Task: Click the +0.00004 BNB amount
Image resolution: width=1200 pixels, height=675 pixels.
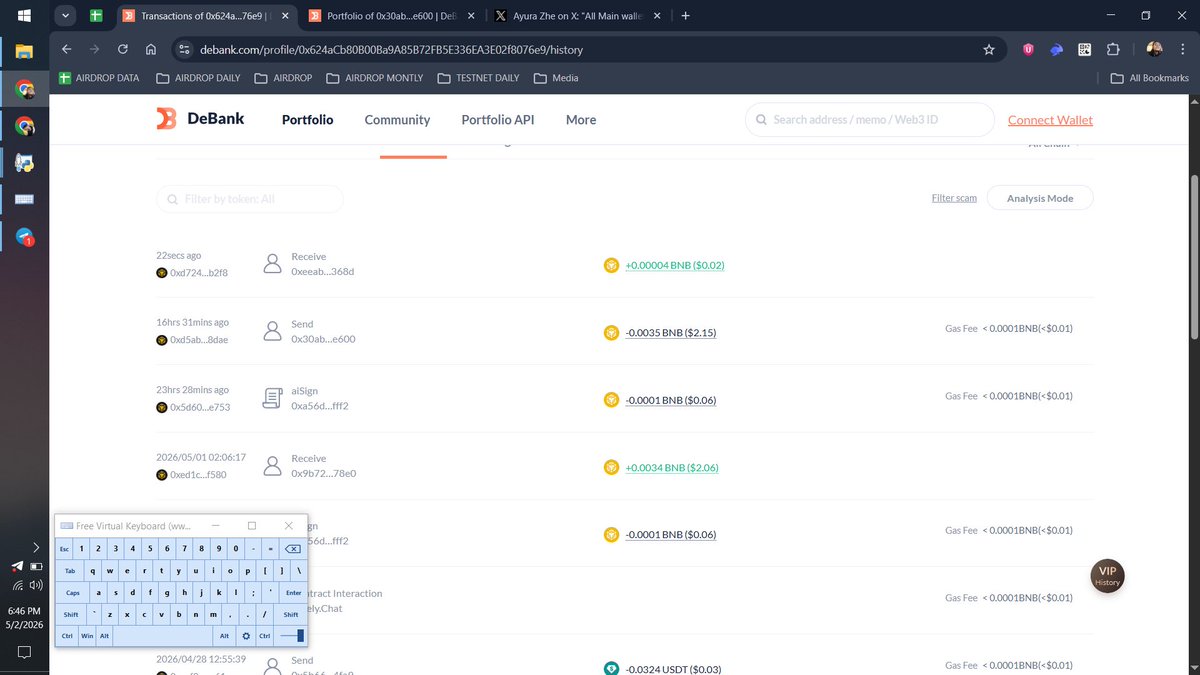Action: (x=674, y=265)
